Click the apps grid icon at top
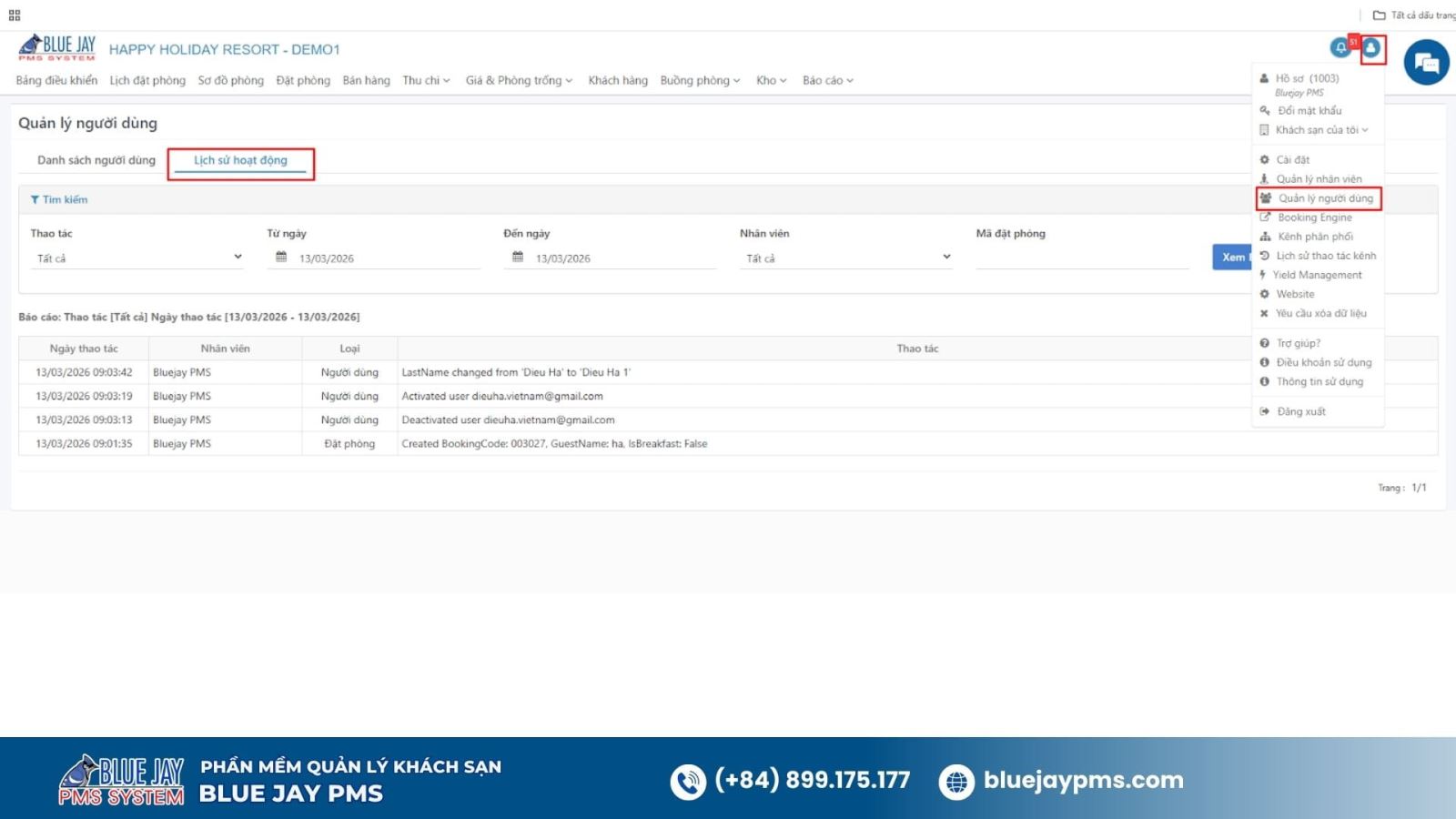The height and width of the screenshot is (819, 1456). click(x=15, y=15)
